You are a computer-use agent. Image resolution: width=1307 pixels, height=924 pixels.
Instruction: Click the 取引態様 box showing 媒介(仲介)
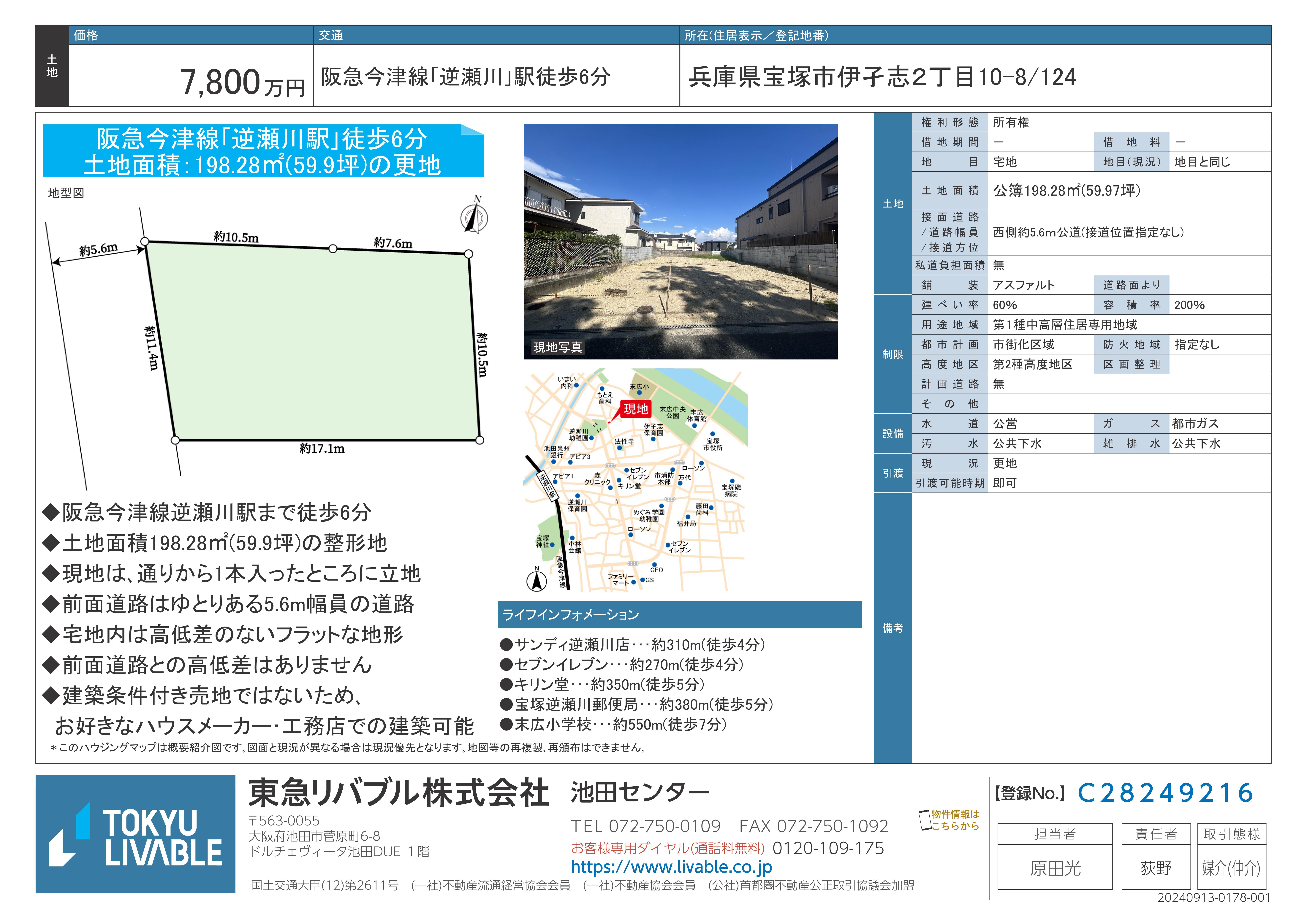1231,868
